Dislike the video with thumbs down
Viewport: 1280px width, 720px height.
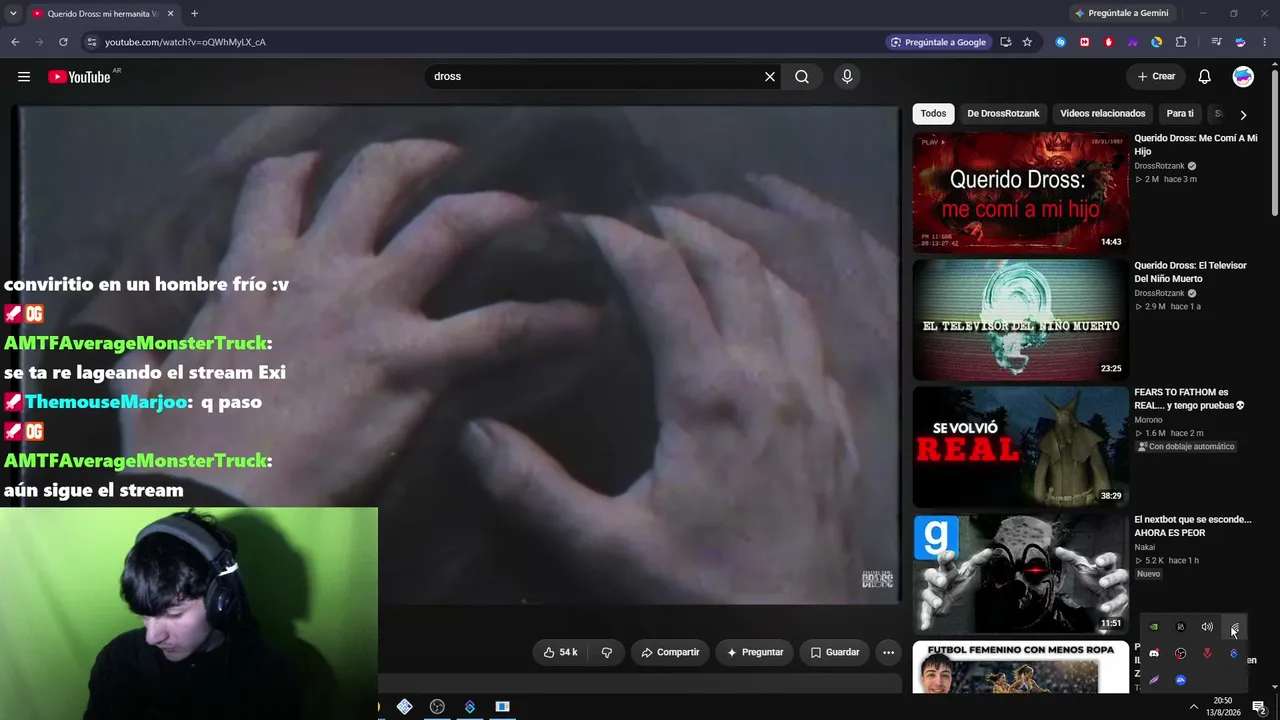pos(607,652)
